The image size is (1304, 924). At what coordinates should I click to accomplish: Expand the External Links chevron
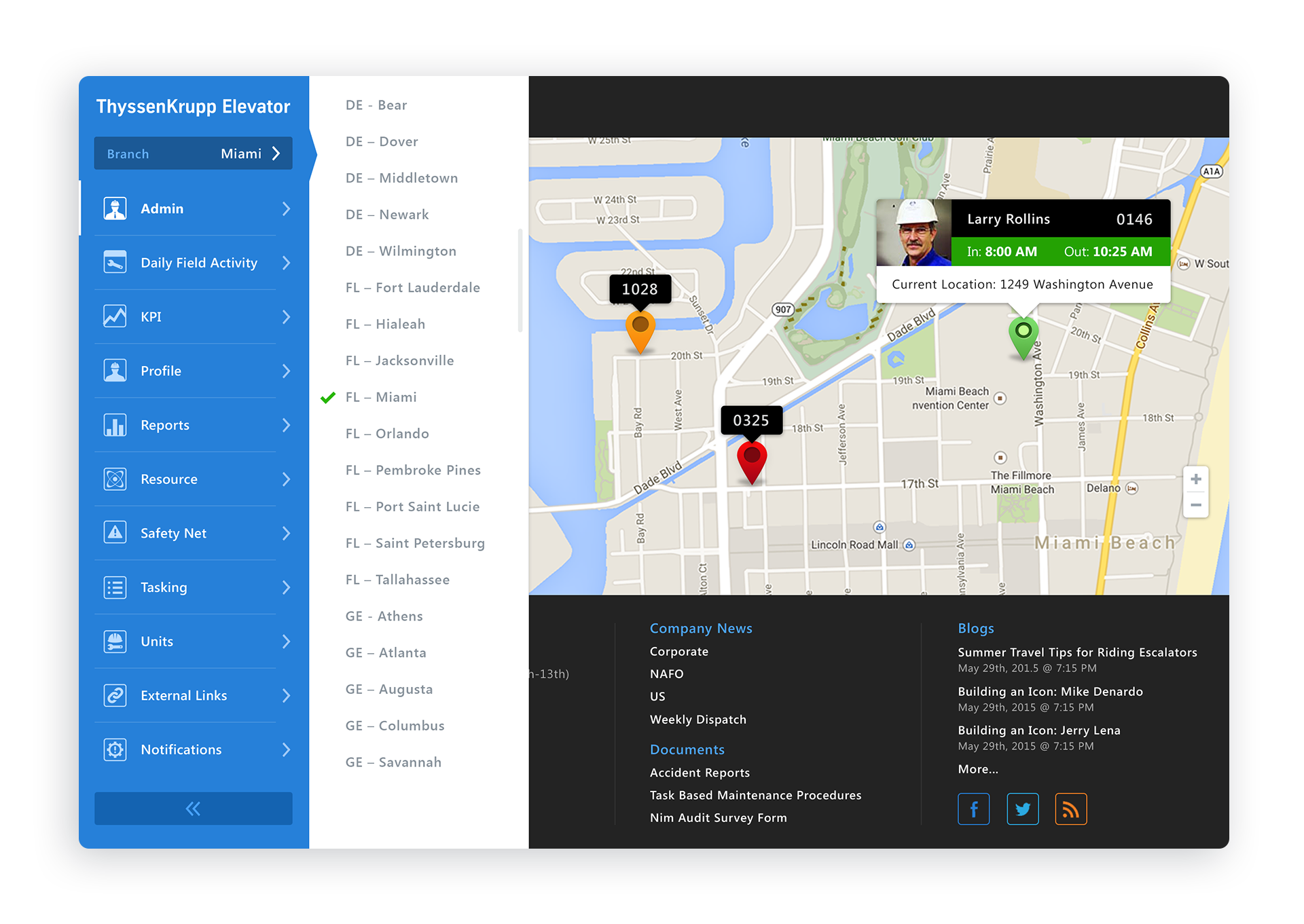(x=286, y=695)
